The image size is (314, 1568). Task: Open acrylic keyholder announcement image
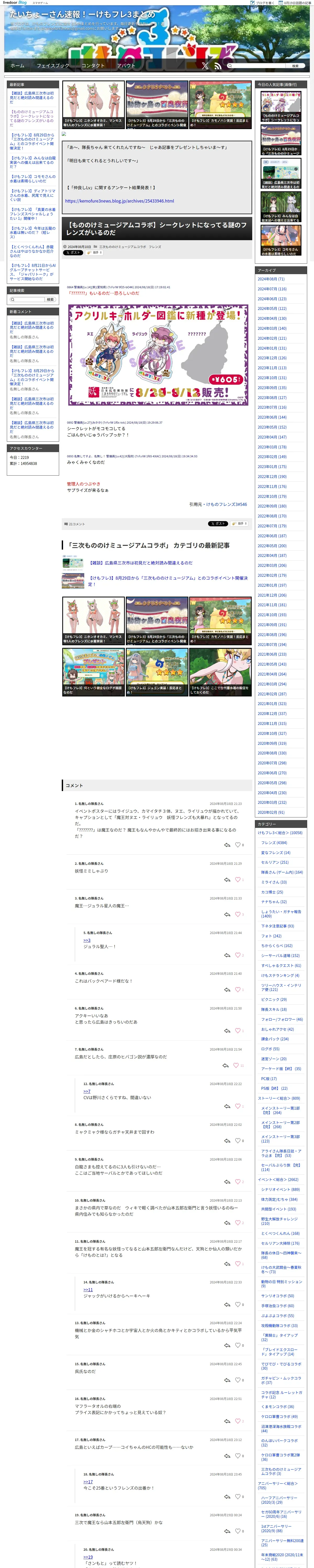point(157,354)
